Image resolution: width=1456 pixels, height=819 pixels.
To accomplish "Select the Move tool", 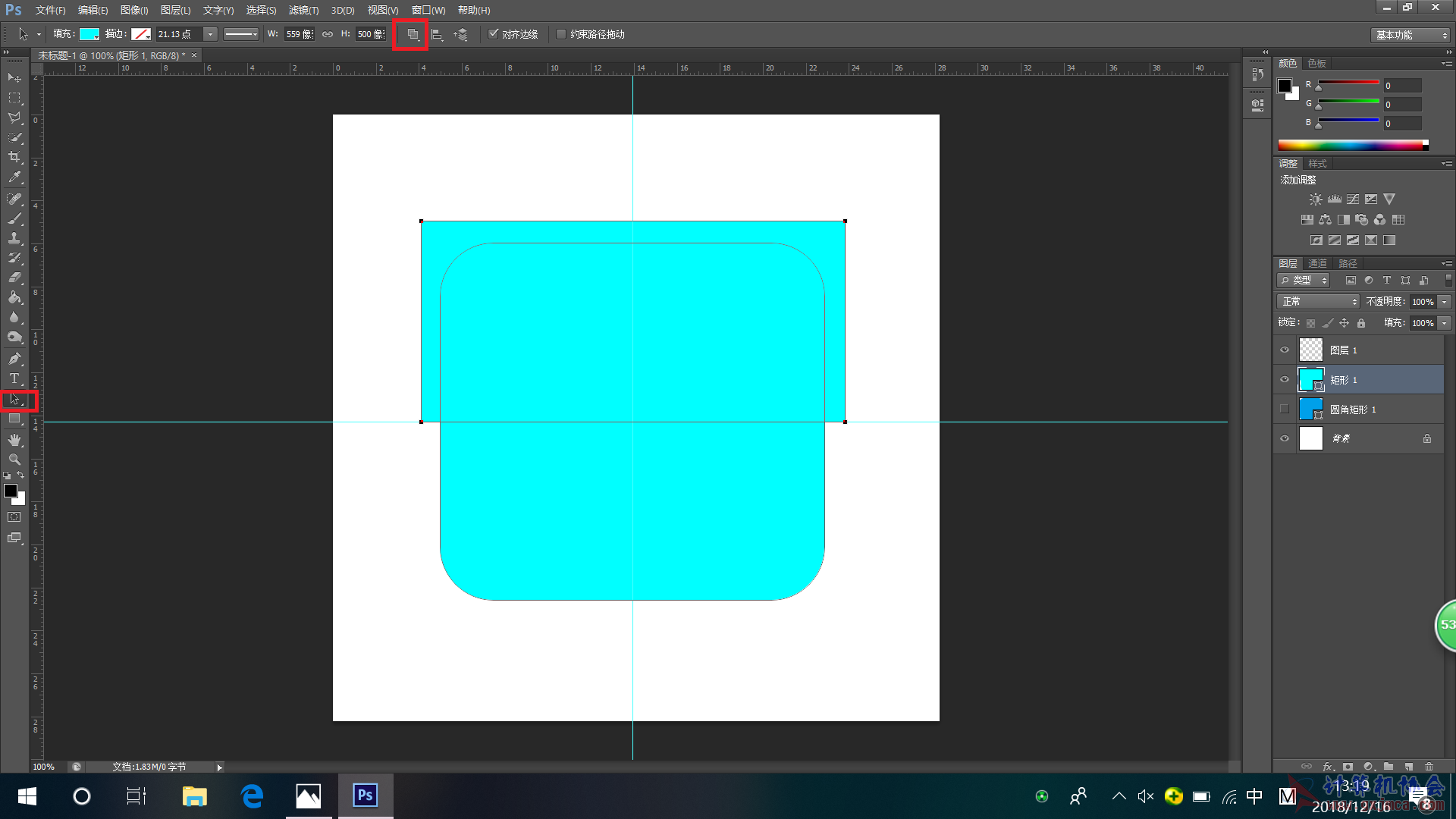I will [14, 77].
